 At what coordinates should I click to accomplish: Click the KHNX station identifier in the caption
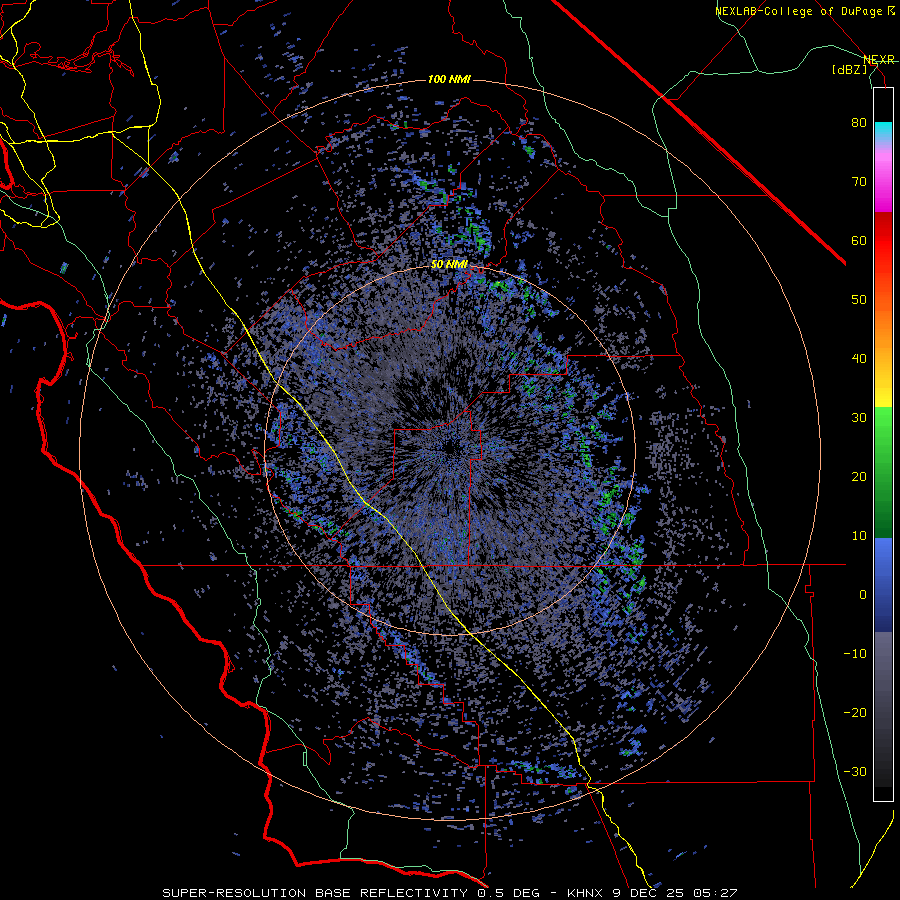[584, 893]
